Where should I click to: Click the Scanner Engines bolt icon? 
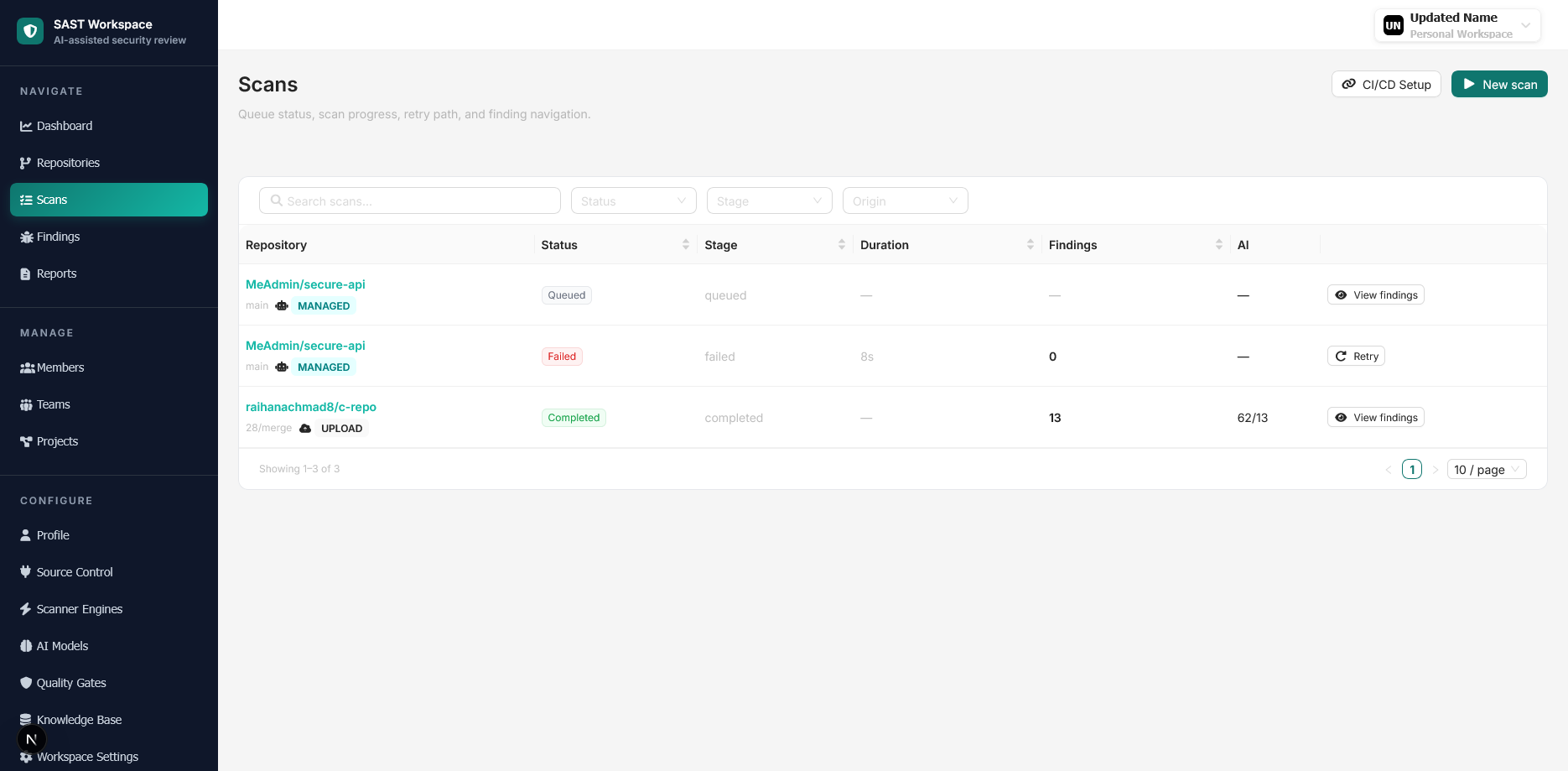[x=26, y=609]
